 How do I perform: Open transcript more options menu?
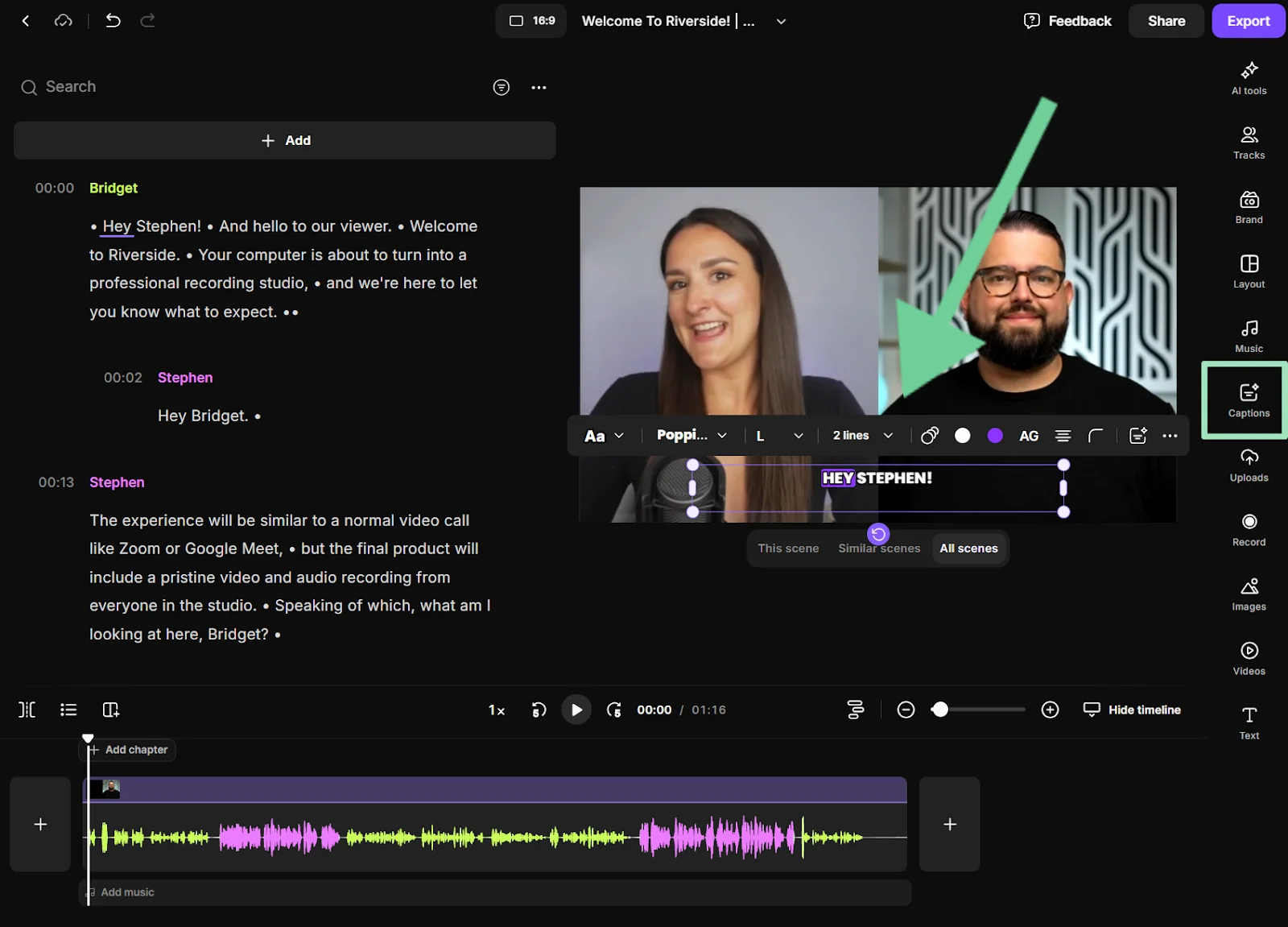pos(539,87)
